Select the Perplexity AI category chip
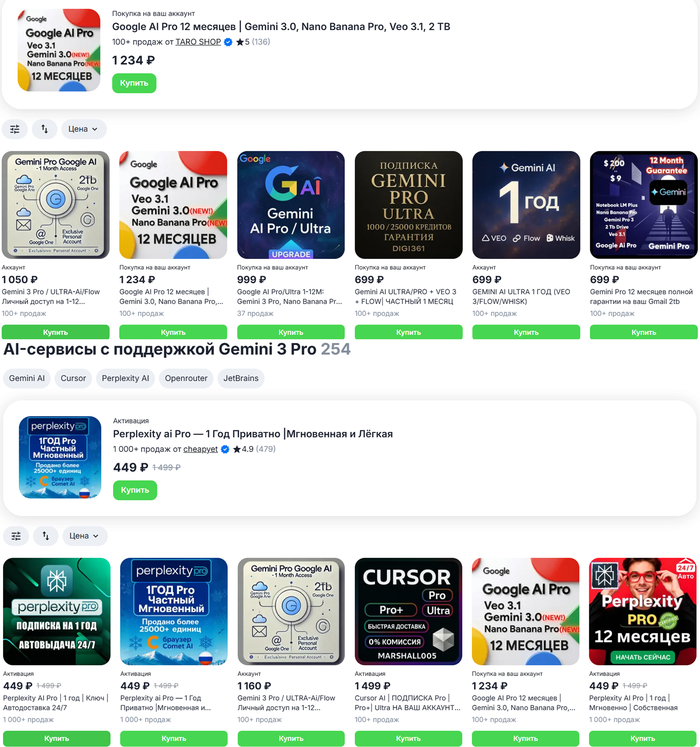Viewport: 700px width, 747px height. click(x=125, y=378)
